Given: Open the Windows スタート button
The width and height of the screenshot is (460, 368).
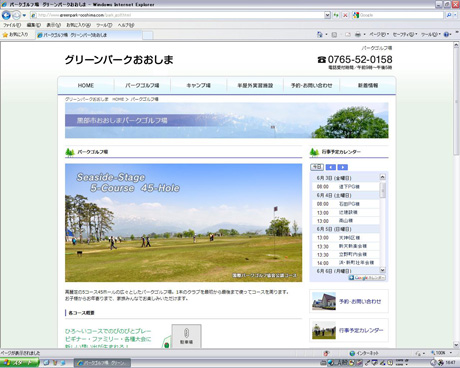Looking at the screenshot, I should click(19, 363).
